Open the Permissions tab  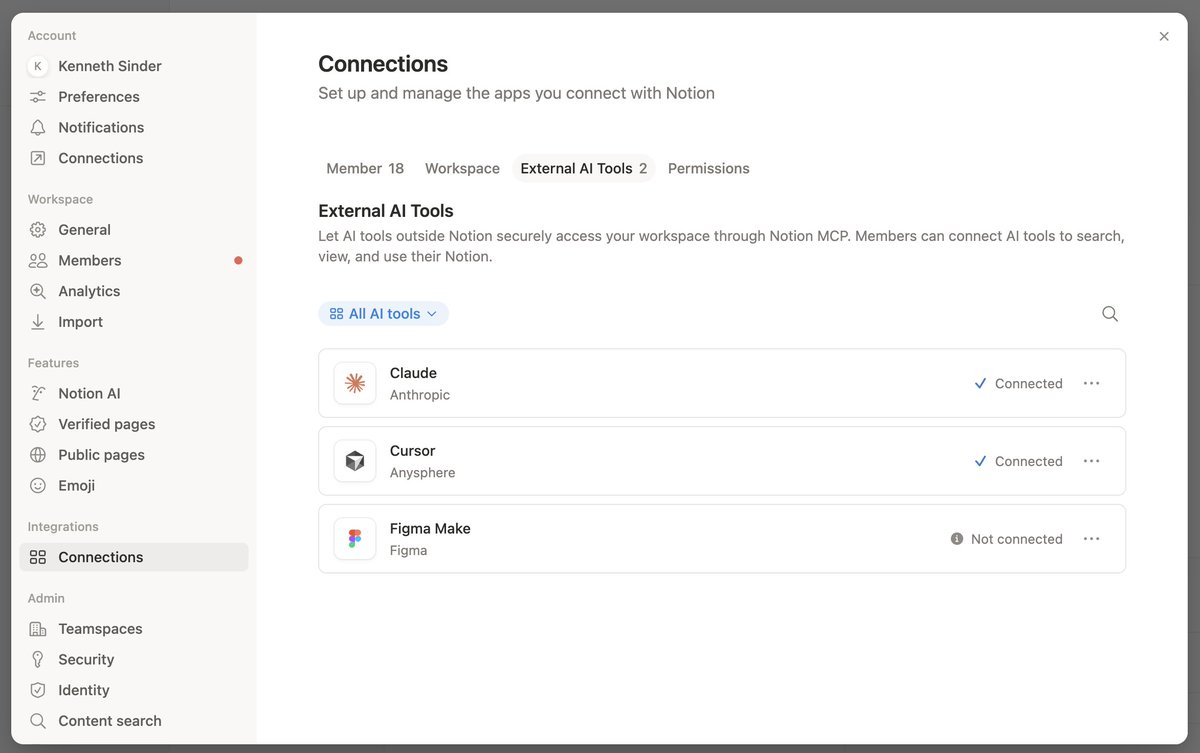(x=709, y=169)
